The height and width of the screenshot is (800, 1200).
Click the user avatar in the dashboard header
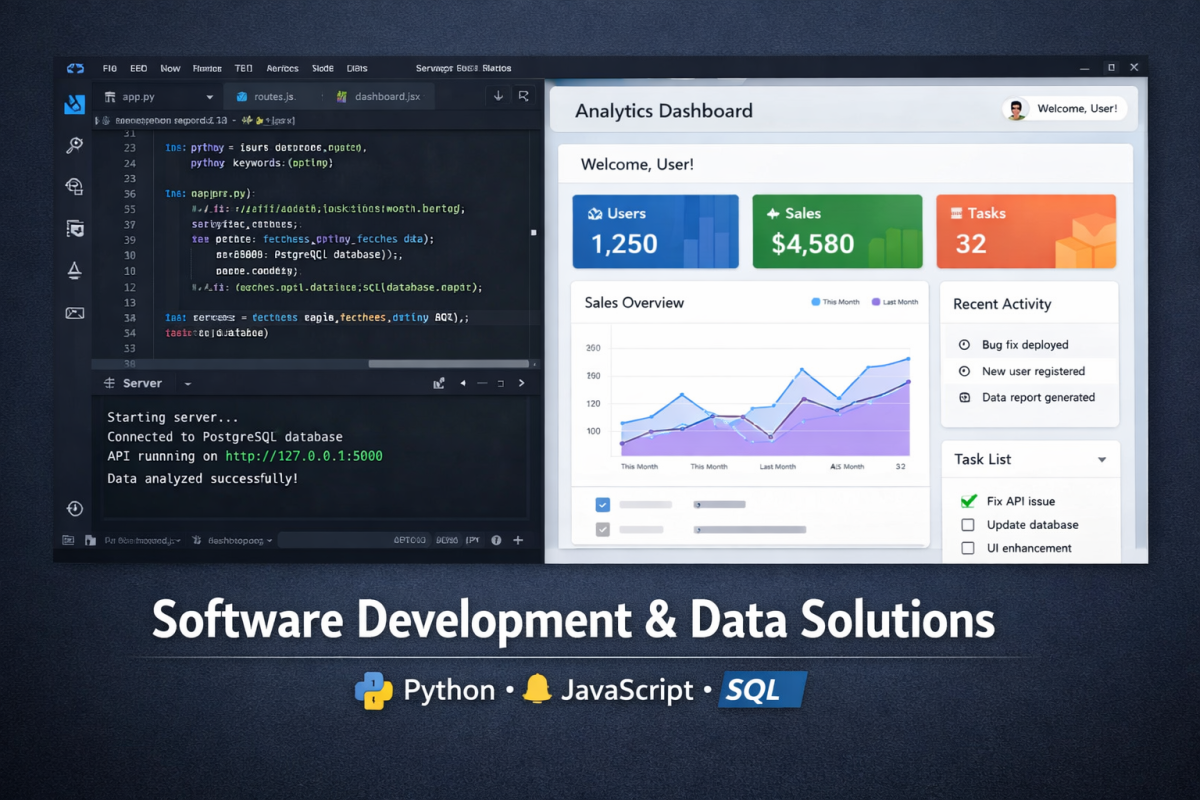point(1017,109)
